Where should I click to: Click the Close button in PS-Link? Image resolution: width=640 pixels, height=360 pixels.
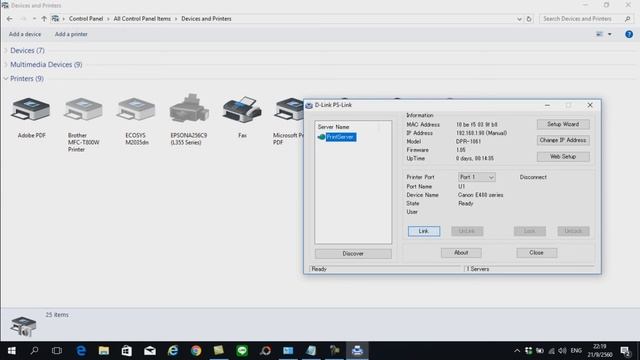tap(536, 253)
